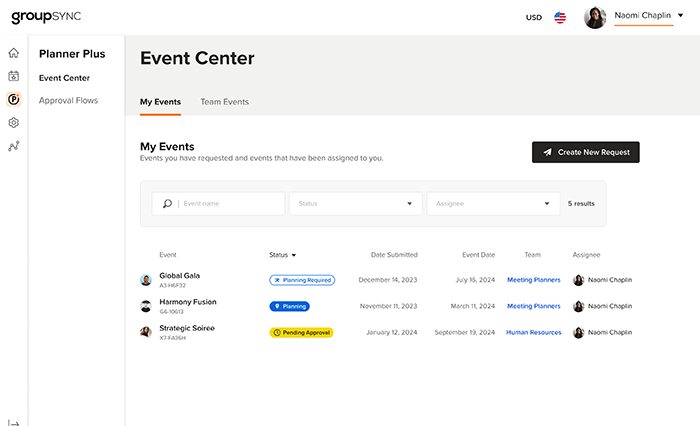Image resolution: width=700 pixels, height=426 pixels.
Task: Open the settings gear sidebar icon
Action: click(x=13, y=122)
